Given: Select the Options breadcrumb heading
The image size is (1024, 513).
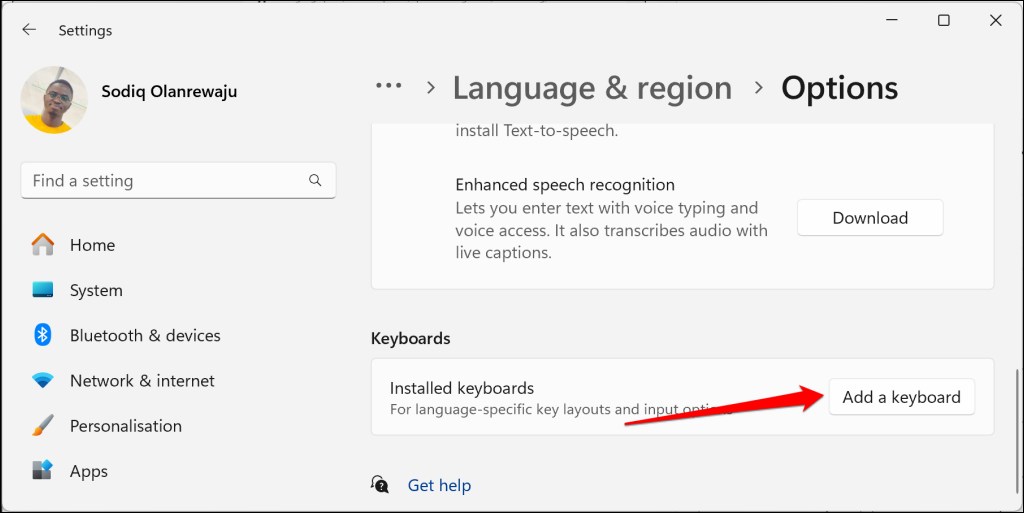Looking at the screenshot, I should click(840, 88).
